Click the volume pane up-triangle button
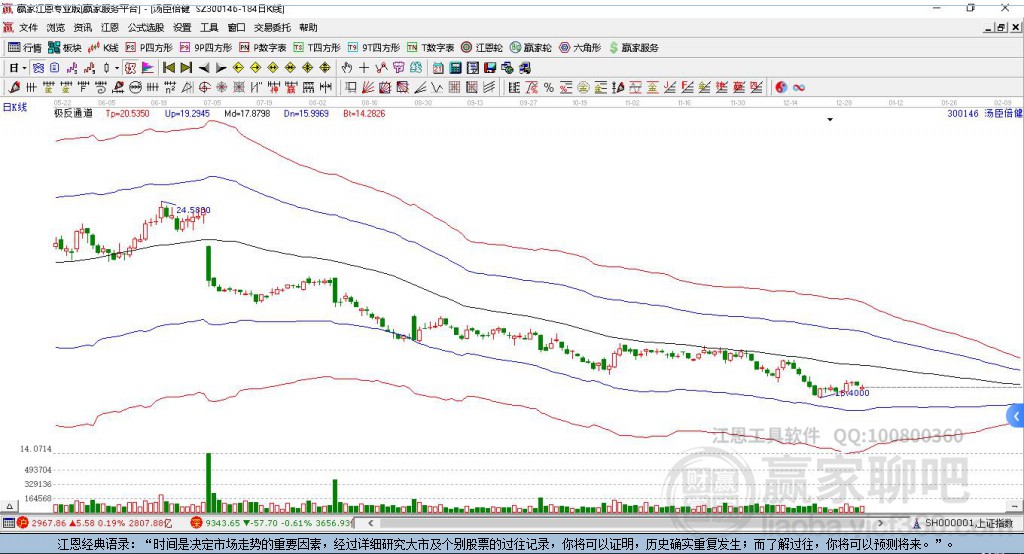This screenshot has height=554, width=1024. pos(9,506)
